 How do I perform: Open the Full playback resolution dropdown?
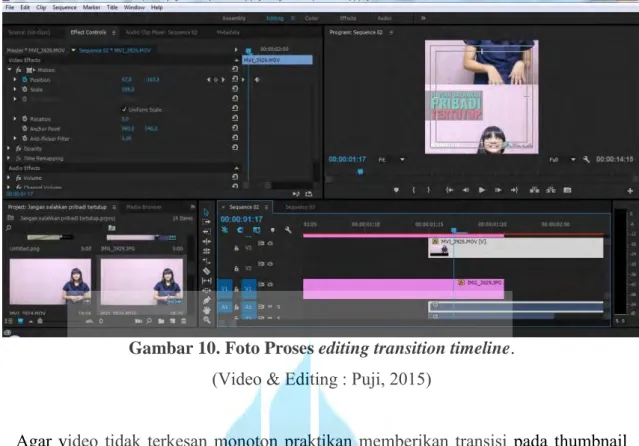(x=562, y=159)
